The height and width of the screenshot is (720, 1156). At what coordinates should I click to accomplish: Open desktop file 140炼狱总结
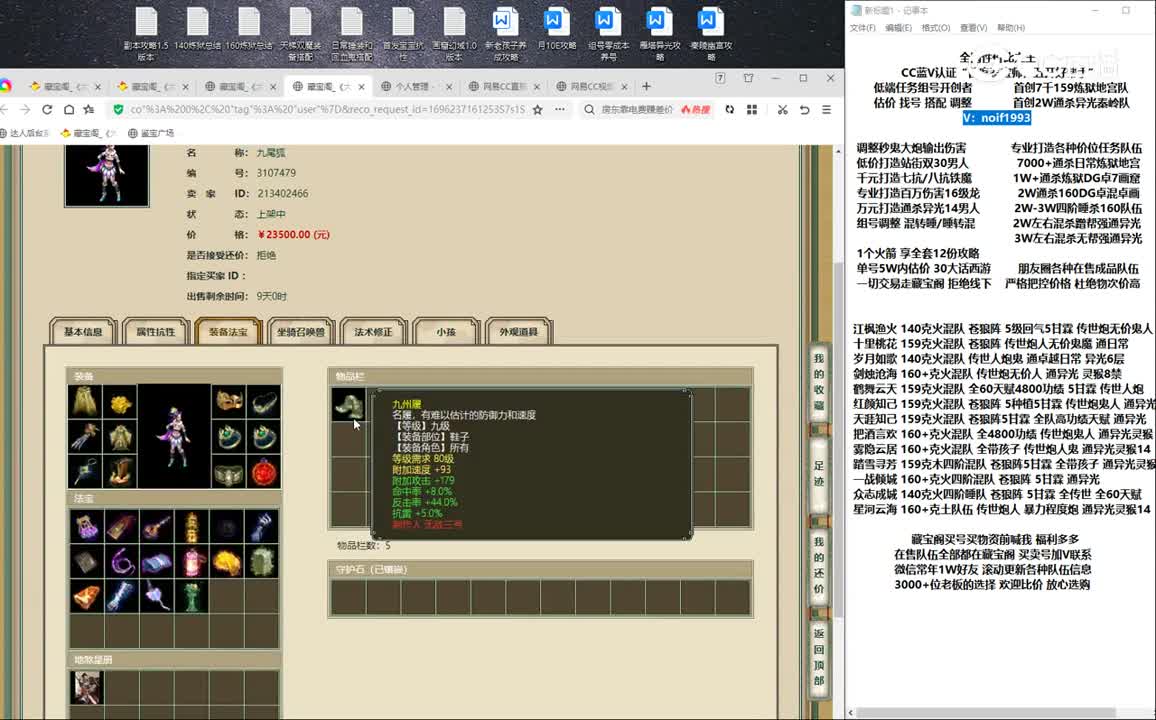tap(198, 29)
